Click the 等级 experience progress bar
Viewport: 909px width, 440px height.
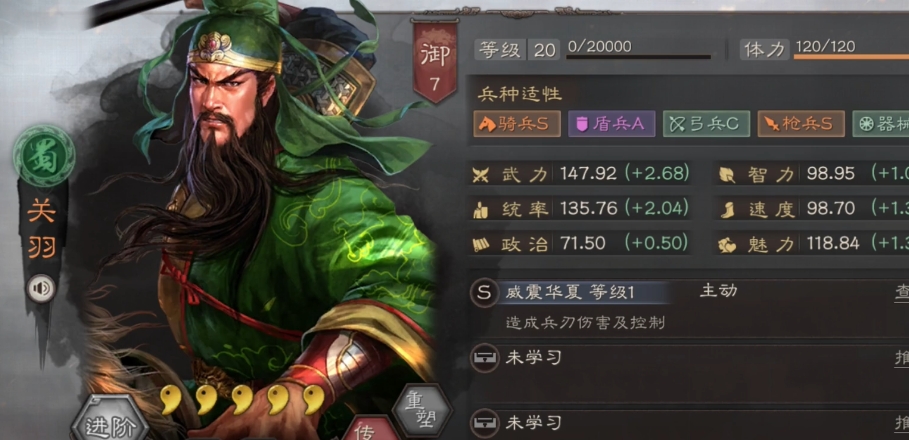[x=639, y=57]
